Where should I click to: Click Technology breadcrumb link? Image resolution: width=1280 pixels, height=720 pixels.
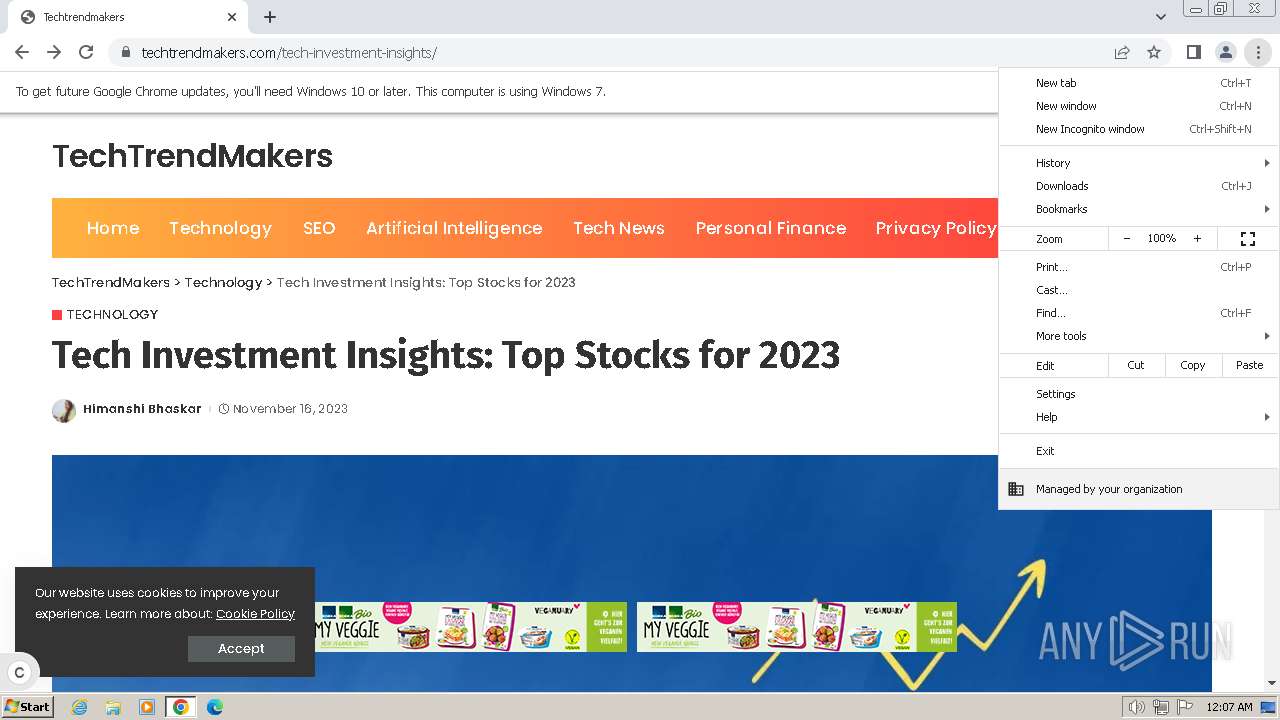pos(223,282)
